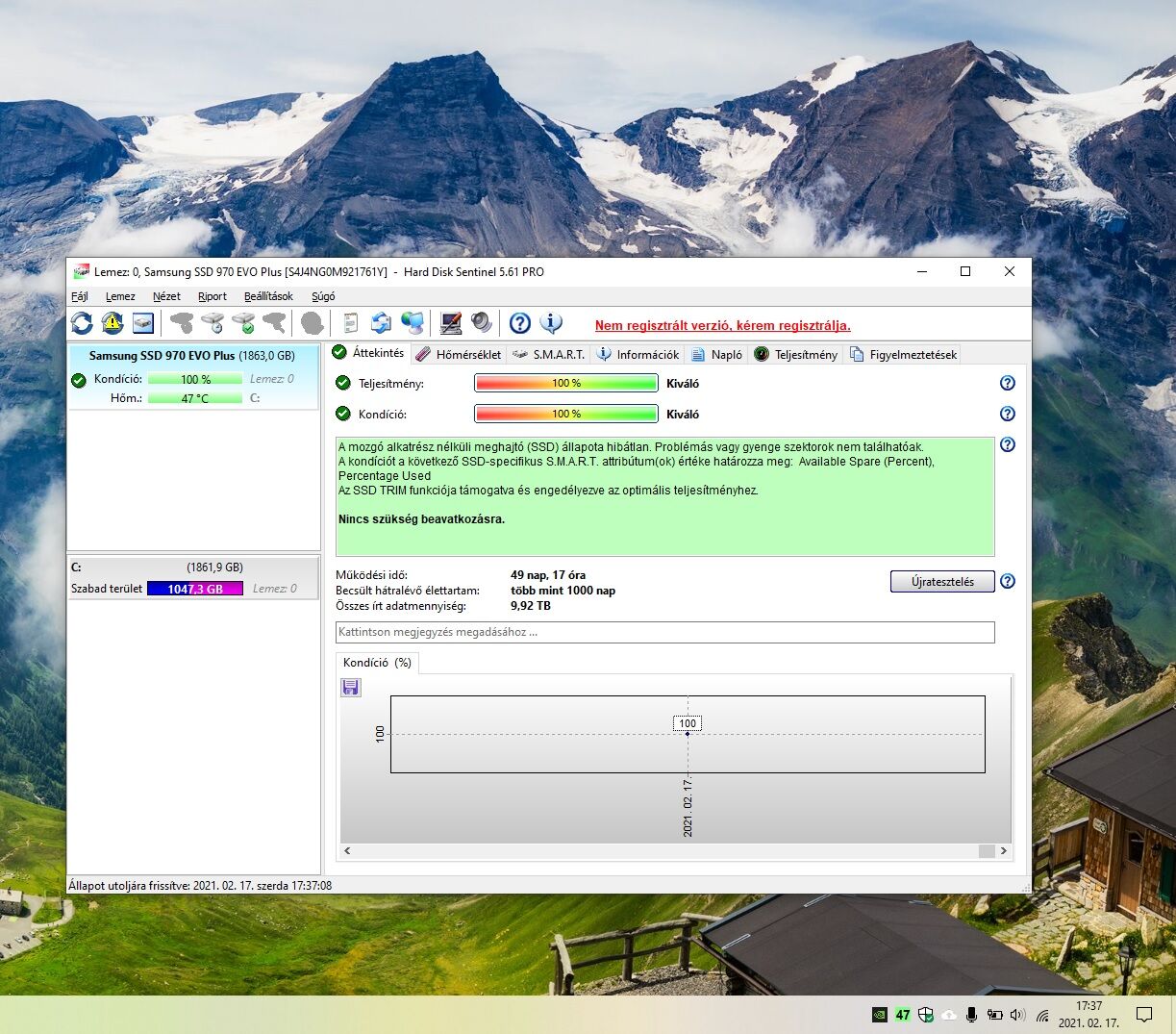Viewport: 1176px width, 1034px height.
Task: Open the Wi-Fi network tray icon
Action: tap(1042, 1014)
